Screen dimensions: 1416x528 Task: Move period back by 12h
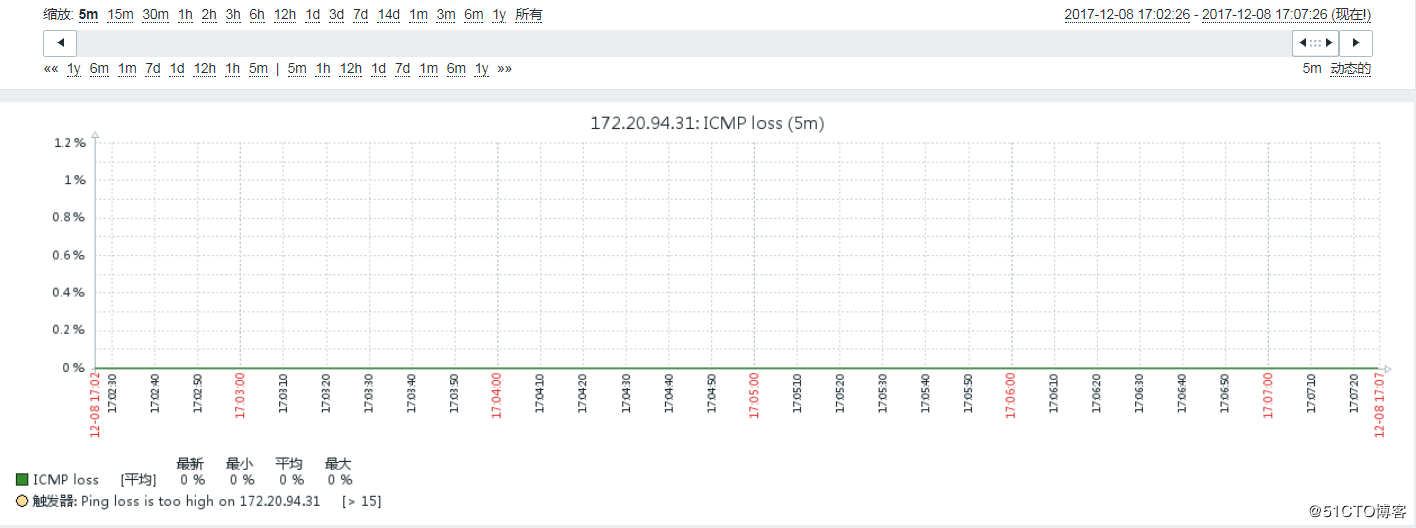[x=205, y=69]
